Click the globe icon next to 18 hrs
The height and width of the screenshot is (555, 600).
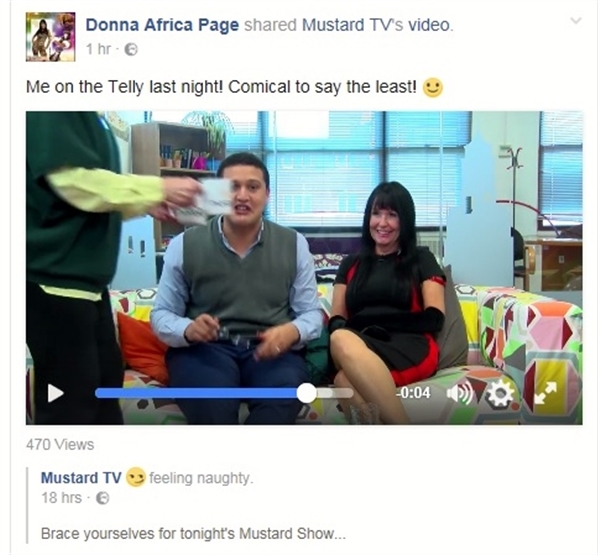103,498
